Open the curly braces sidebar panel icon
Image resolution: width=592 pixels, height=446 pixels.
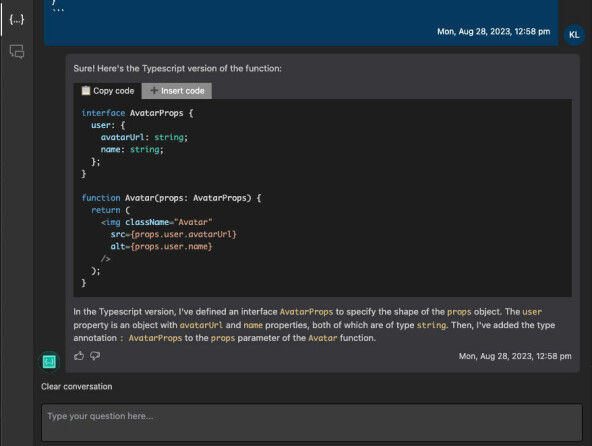pos(17,19)
